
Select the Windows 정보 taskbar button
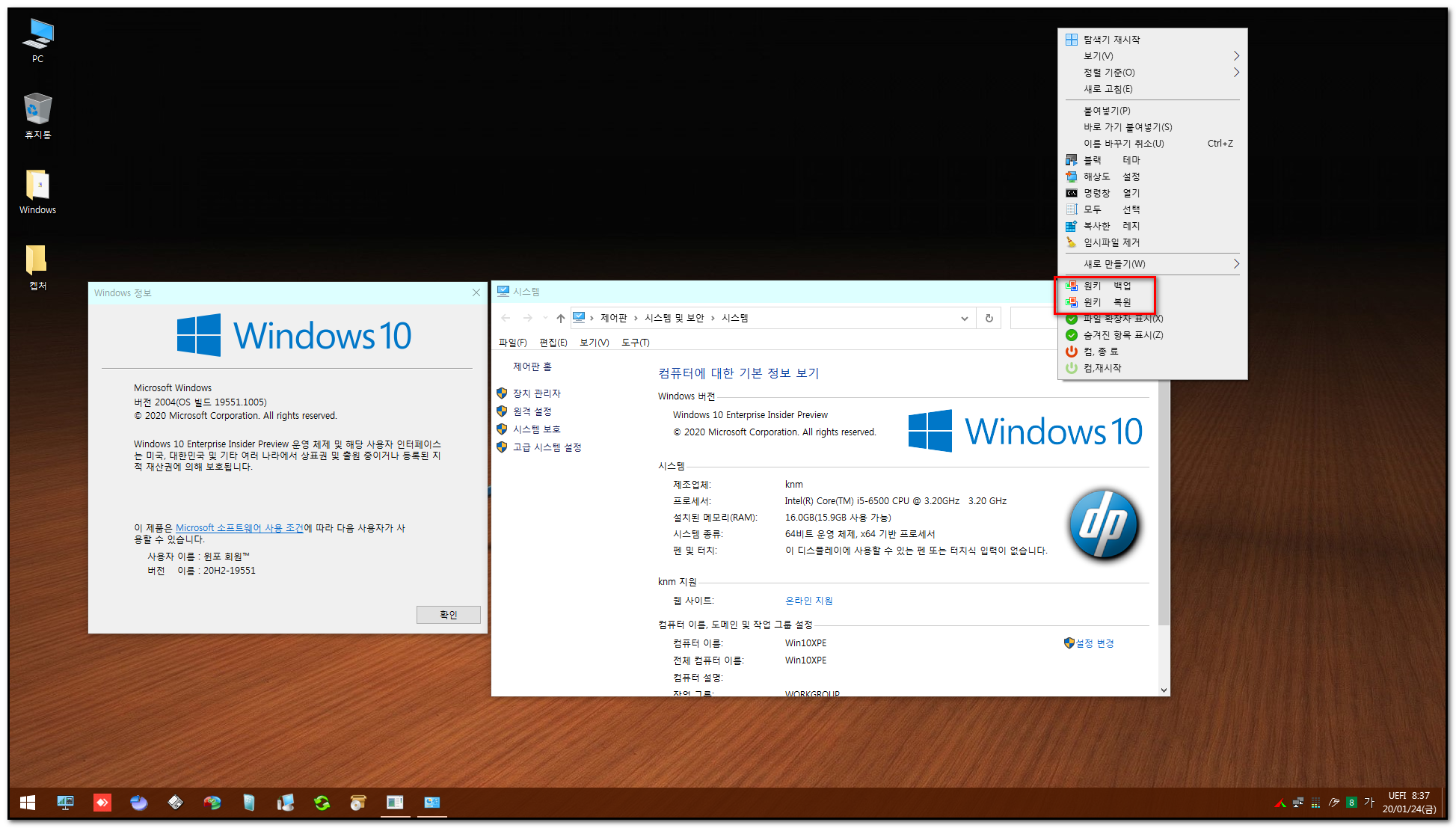click(395, 803)
